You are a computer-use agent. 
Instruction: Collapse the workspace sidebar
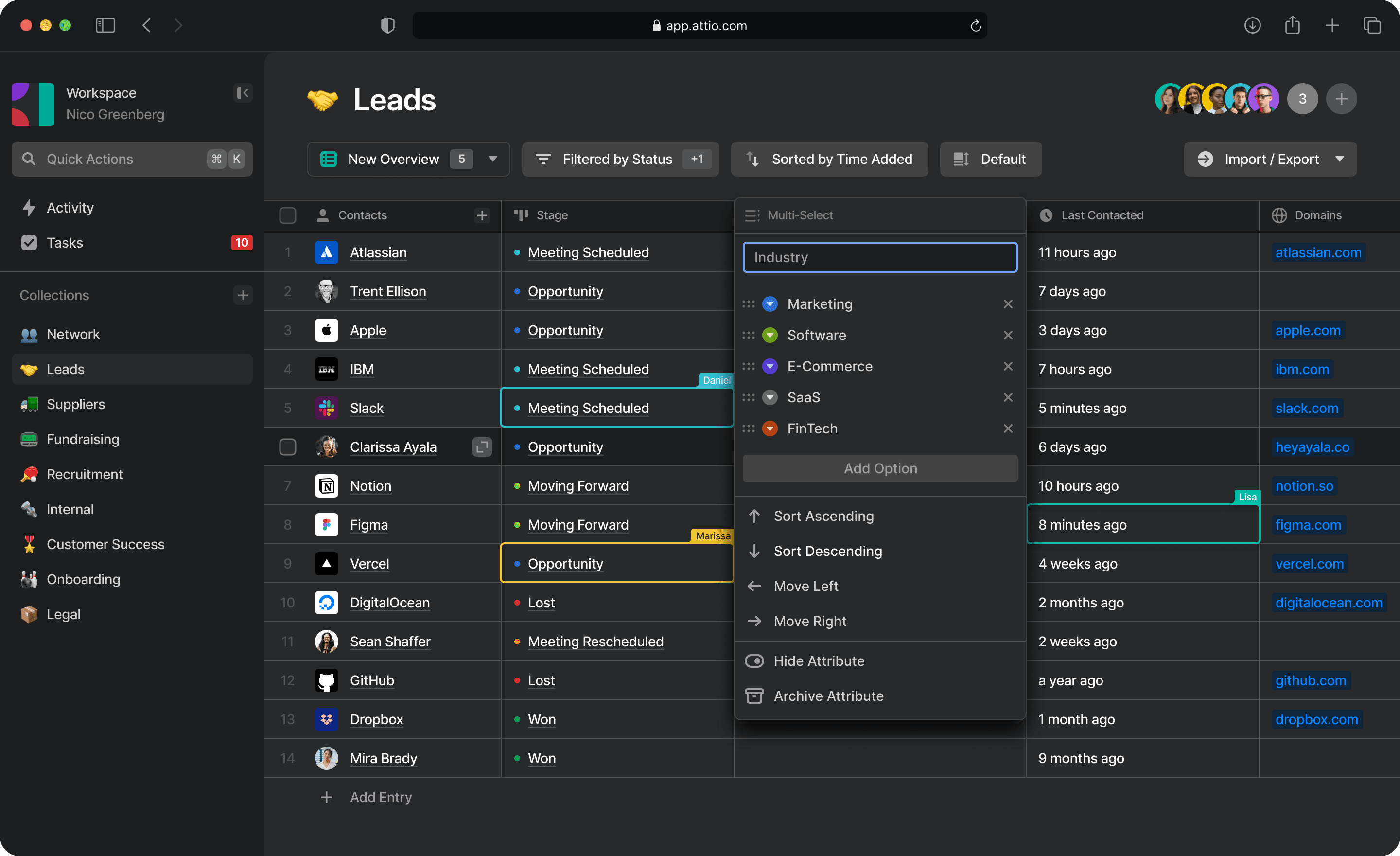[243, 92]
